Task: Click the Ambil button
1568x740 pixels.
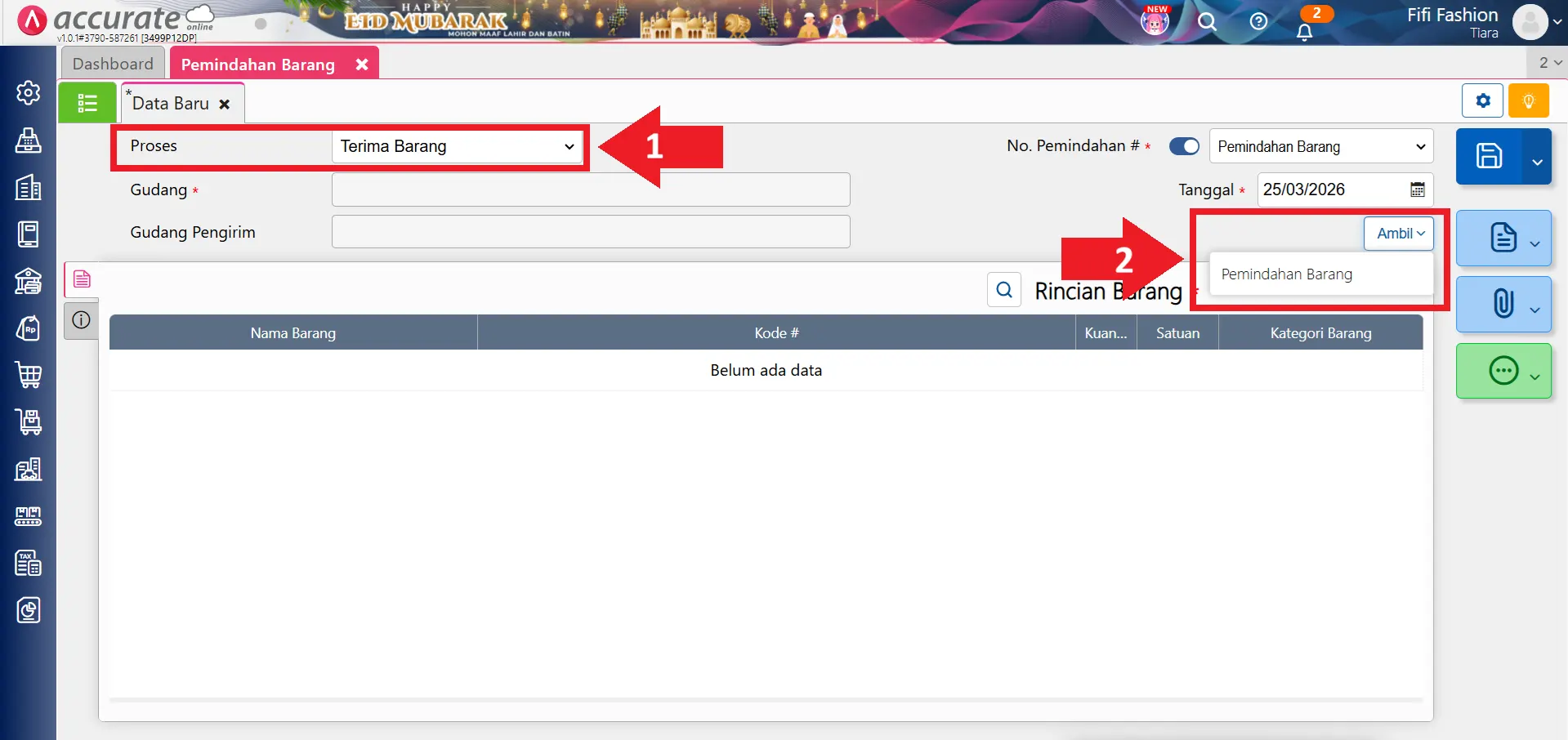Action: click(1399, 234)
